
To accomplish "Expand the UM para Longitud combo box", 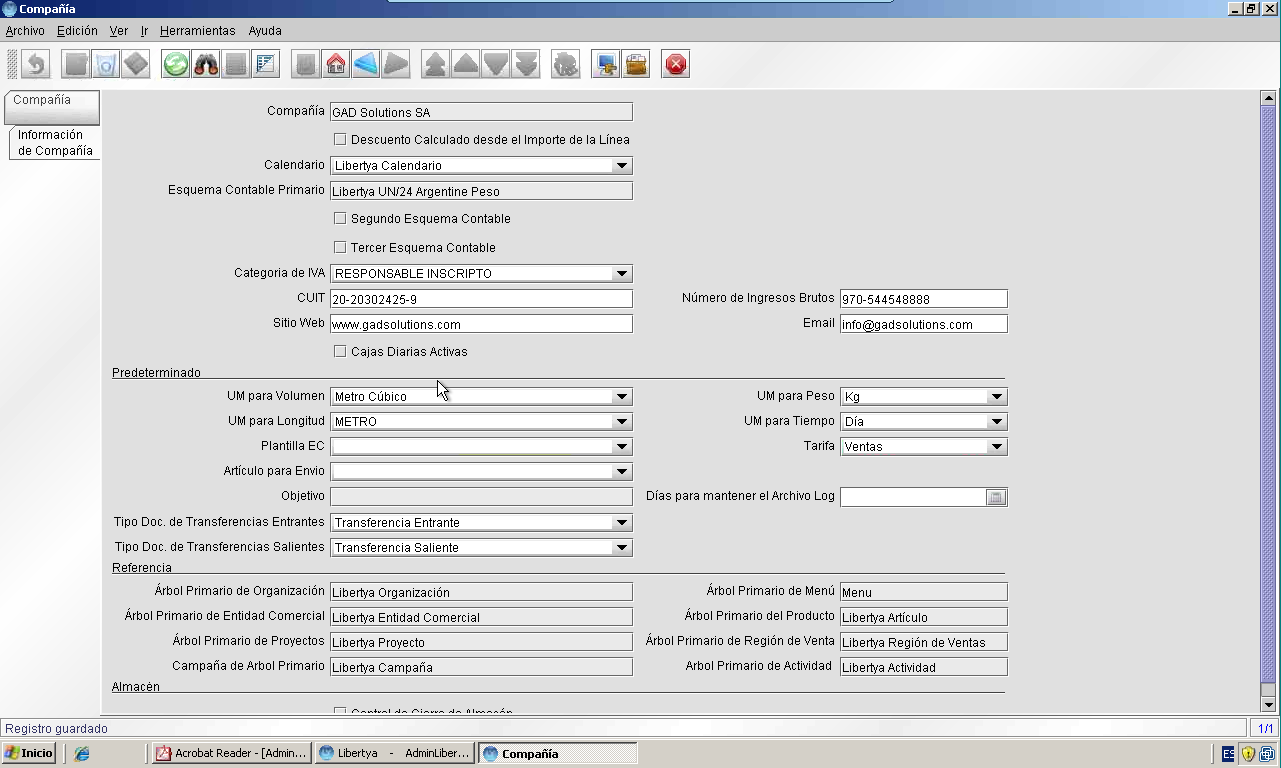I will [621, 422].
